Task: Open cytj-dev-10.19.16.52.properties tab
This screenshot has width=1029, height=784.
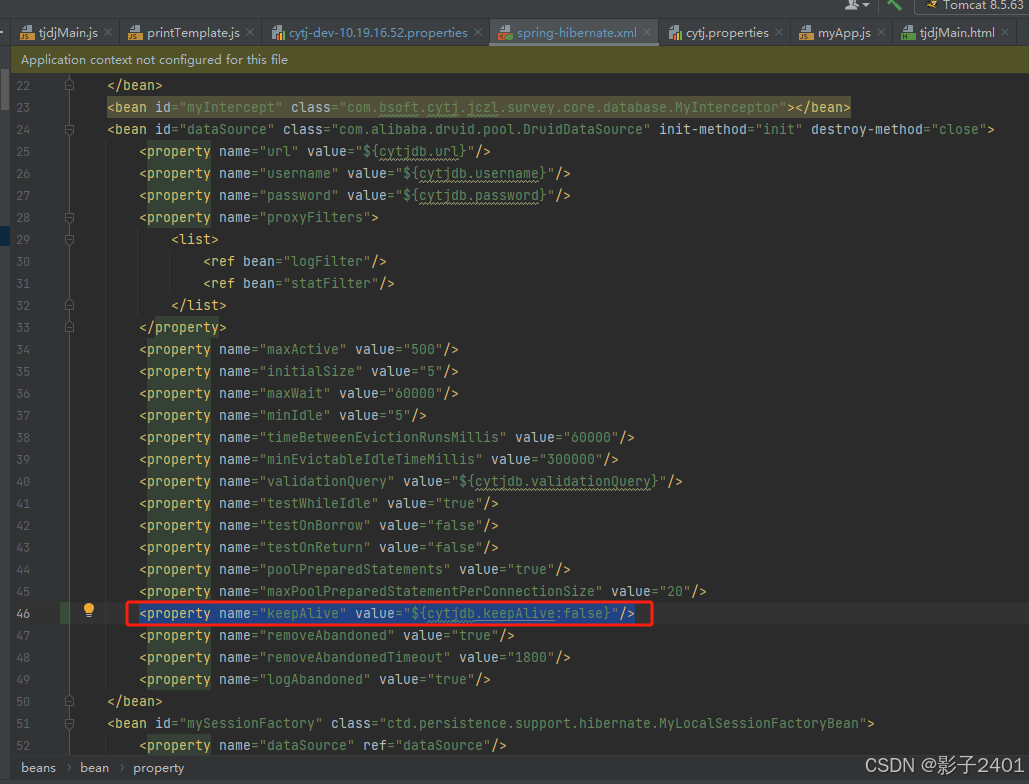Action: [x=378, y=33]
